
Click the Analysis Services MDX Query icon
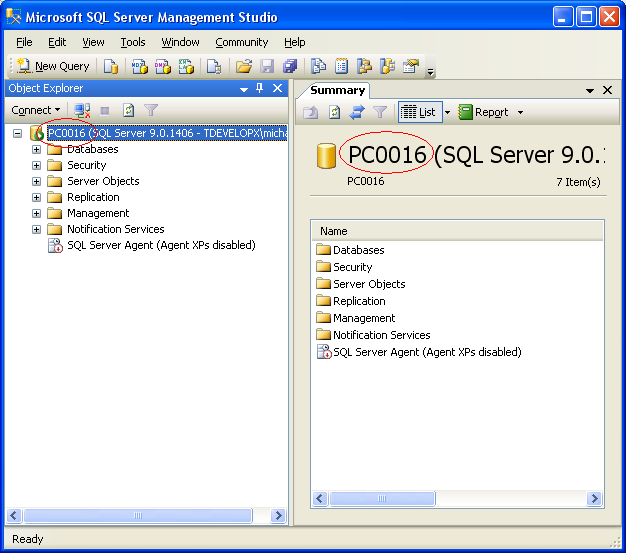pyautogui.click(x=139, y=66)
